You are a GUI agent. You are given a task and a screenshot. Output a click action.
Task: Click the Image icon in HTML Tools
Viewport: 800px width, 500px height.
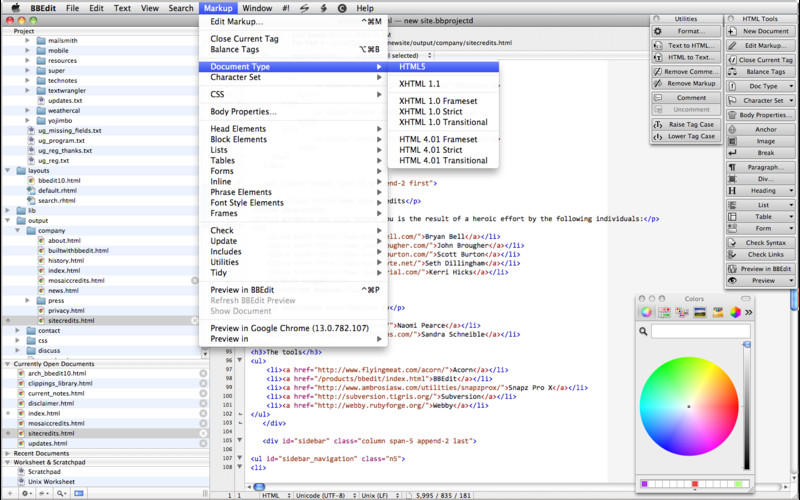coord(732,141)
